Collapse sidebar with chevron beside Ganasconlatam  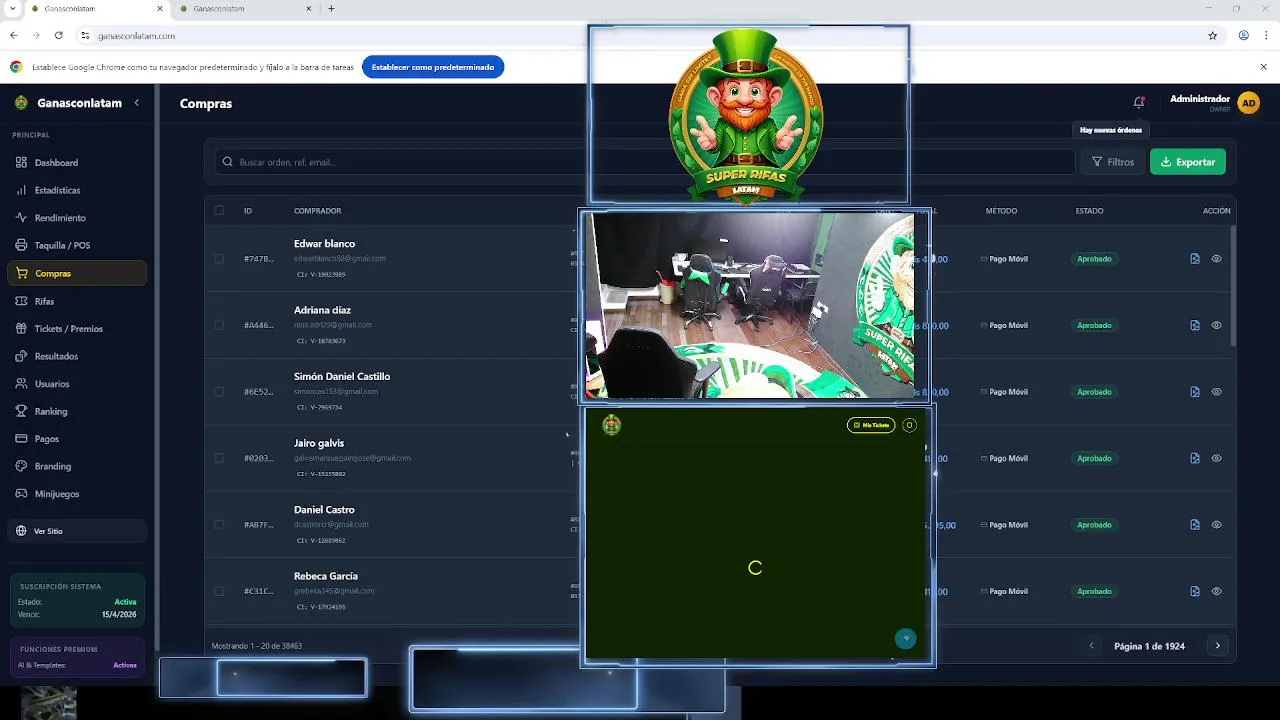point(137,103)
